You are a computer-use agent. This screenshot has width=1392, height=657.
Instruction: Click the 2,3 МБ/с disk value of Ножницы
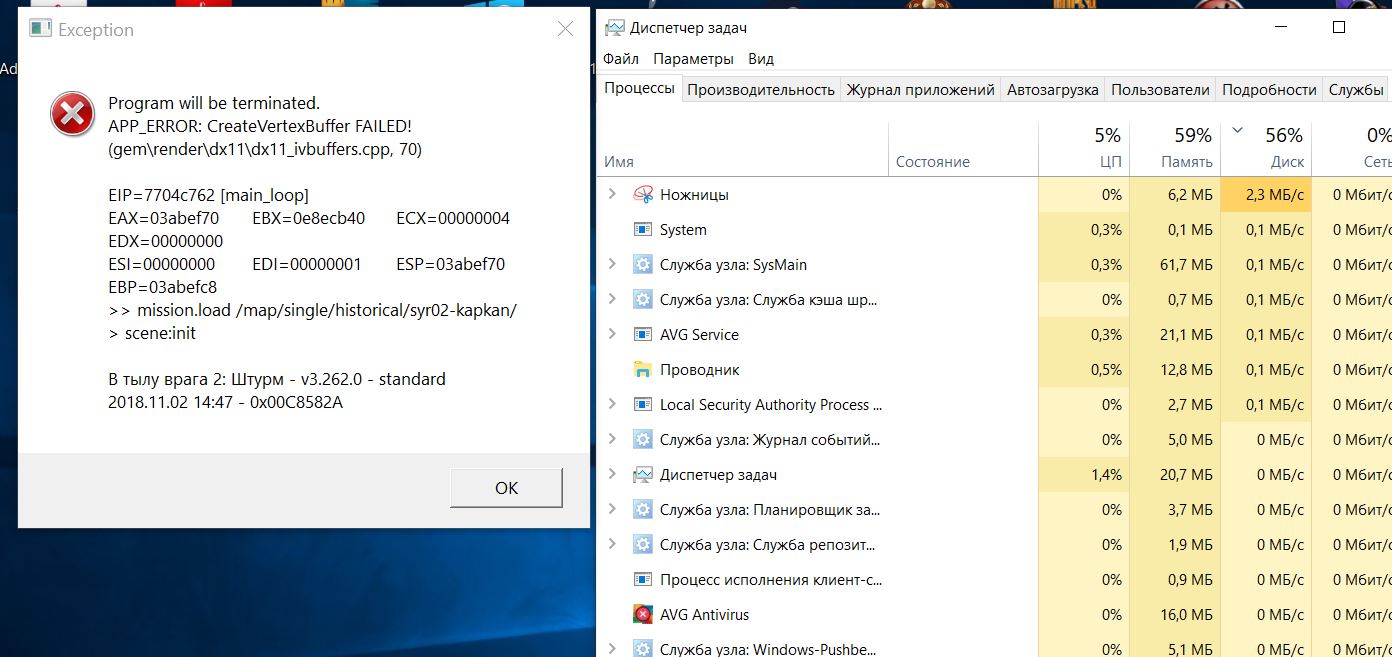pos(1275,195)
